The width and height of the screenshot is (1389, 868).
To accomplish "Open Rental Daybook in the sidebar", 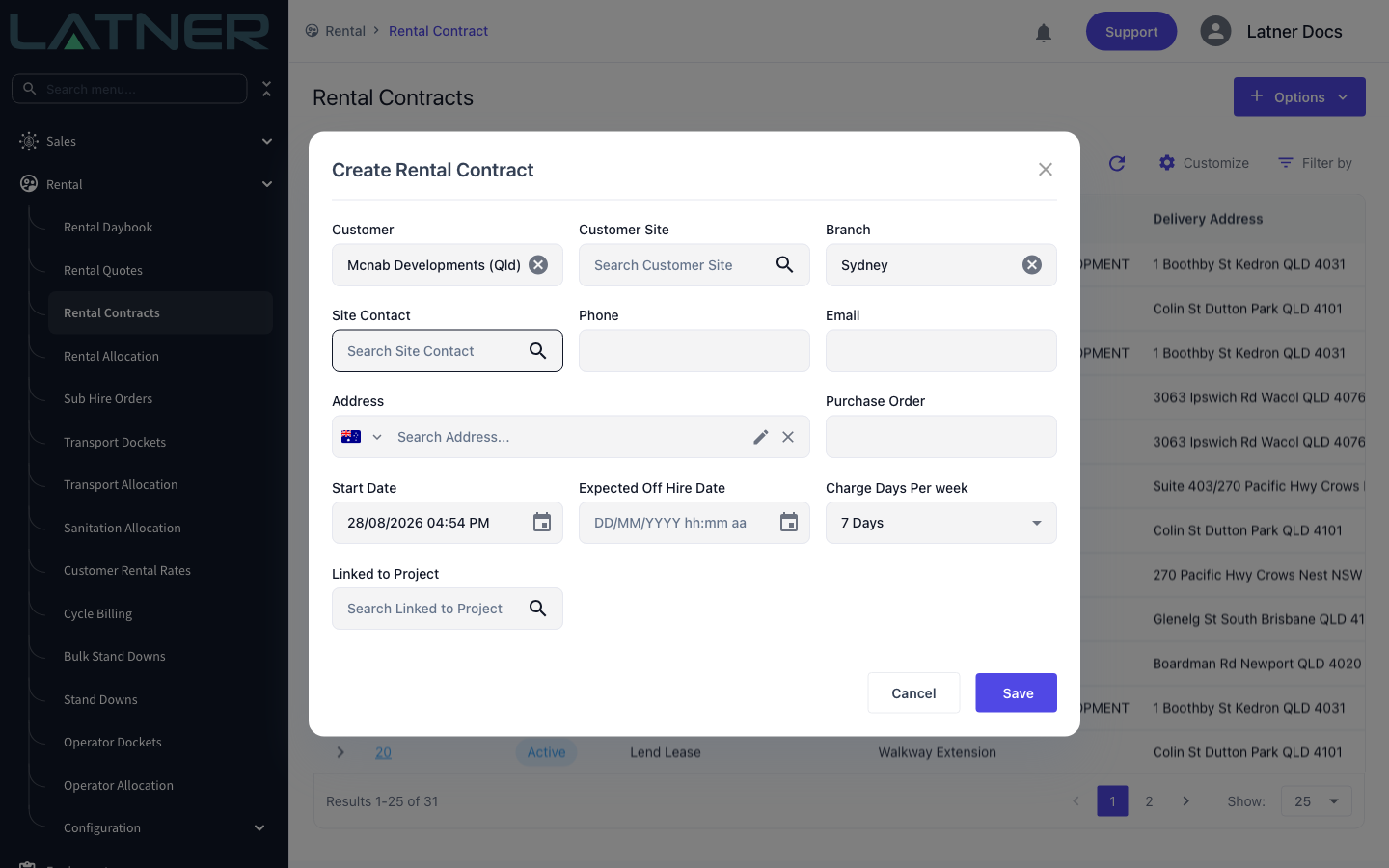I will click(x=108, y=228).
